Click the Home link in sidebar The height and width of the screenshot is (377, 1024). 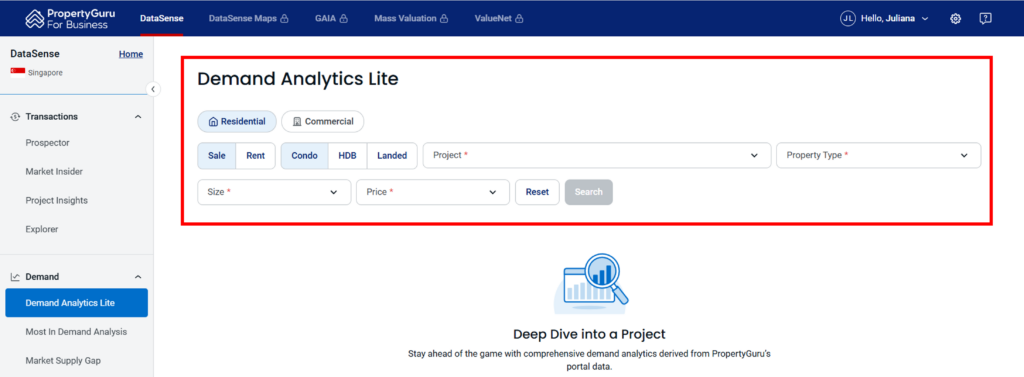(131, 54)
